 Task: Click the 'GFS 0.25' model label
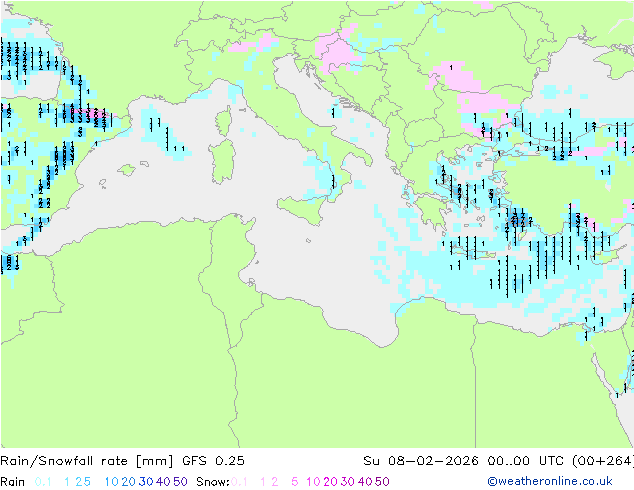[x=213, y=461]
